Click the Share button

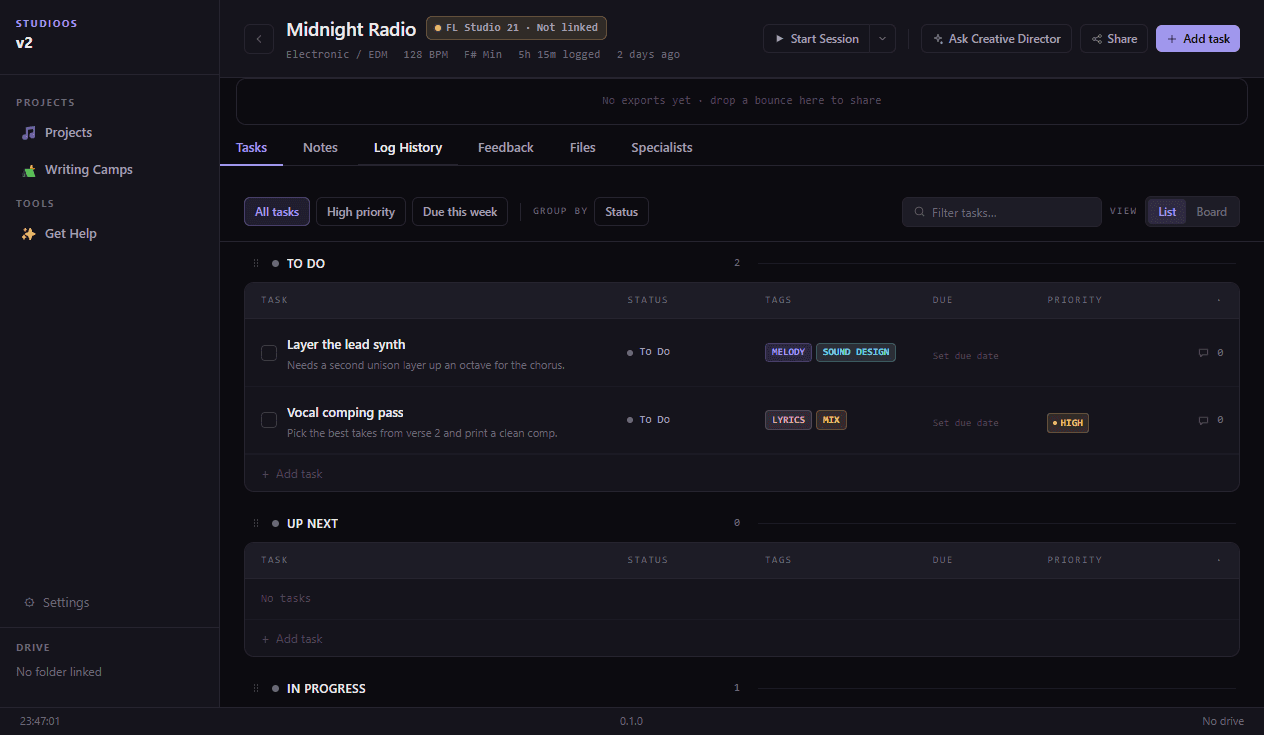coord(1114,39)
